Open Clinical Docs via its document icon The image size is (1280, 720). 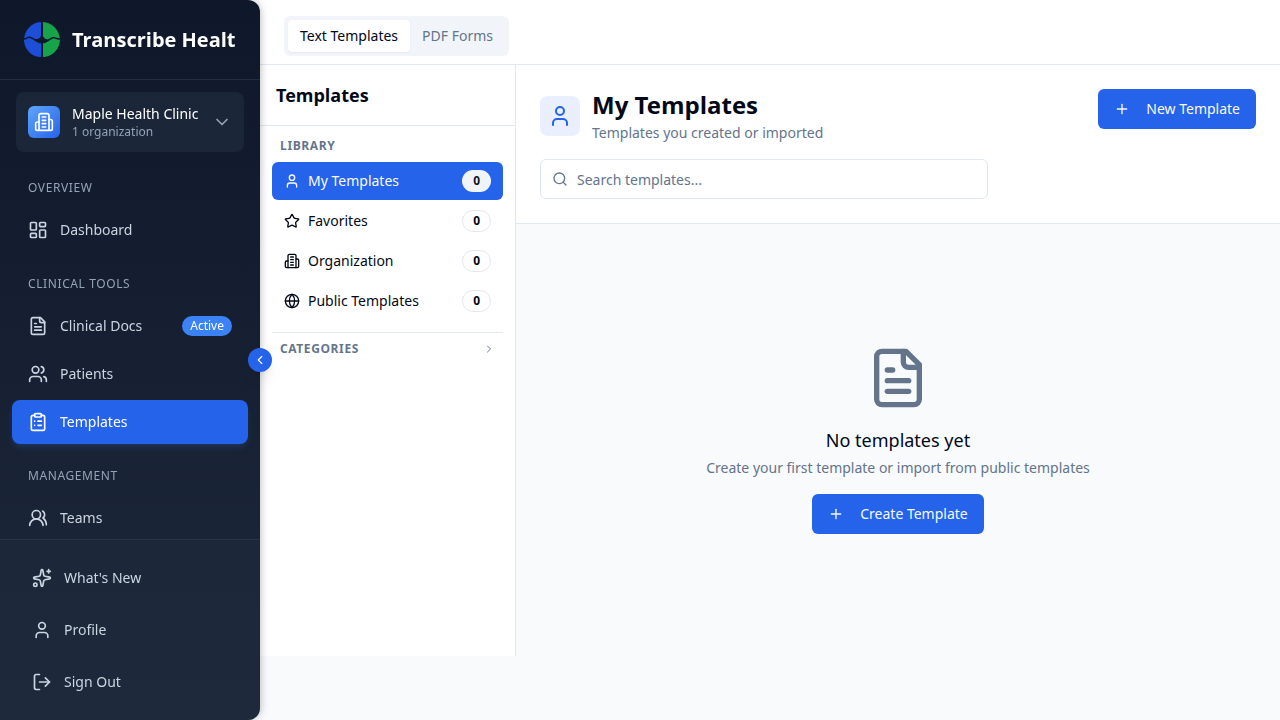coord(37,325)
